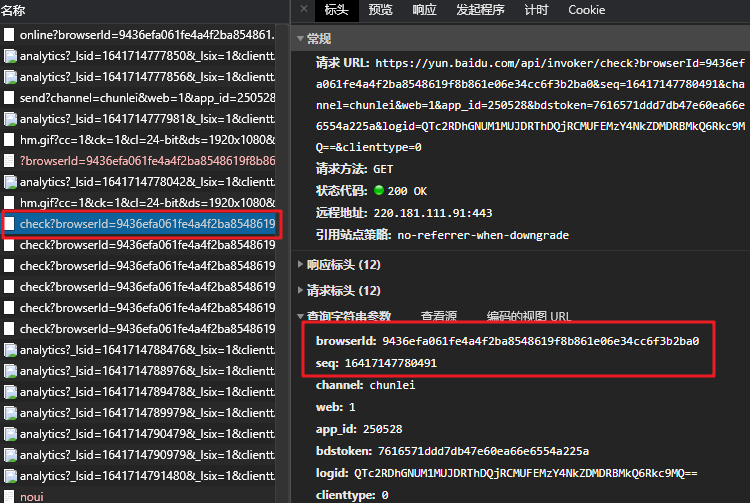This screenshot has width=750, height=503.
Task: Click the 请求方法 GET value
Action: [x=383, y=169]
